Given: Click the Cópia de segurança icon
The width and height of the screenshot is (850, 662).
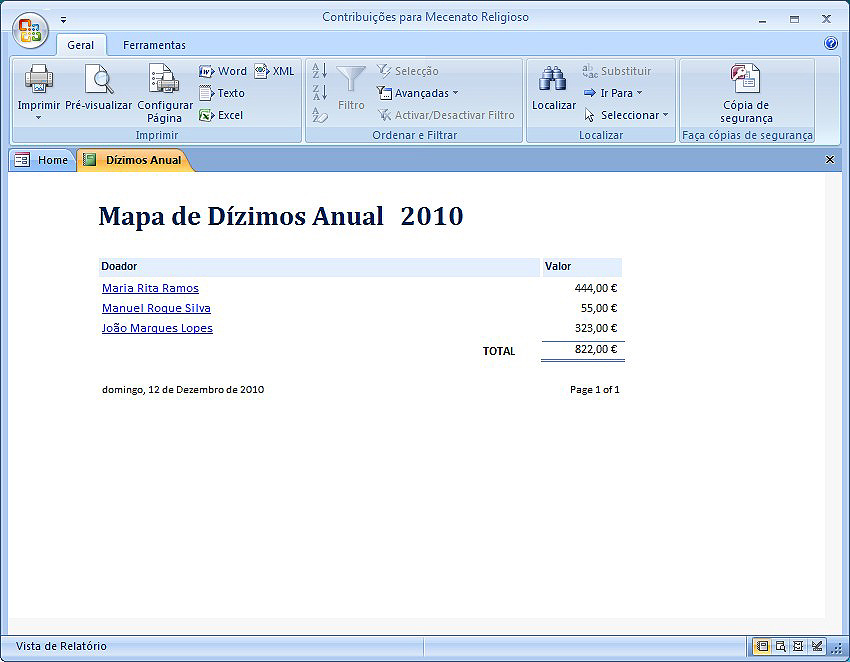Looking at the screenshot, I should point(745,79).
